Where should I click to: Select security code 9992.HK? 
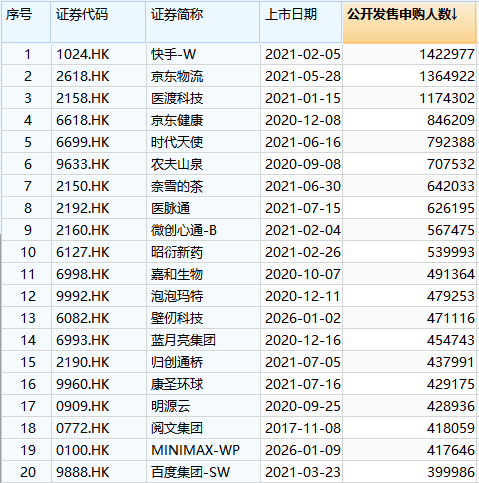99,296
